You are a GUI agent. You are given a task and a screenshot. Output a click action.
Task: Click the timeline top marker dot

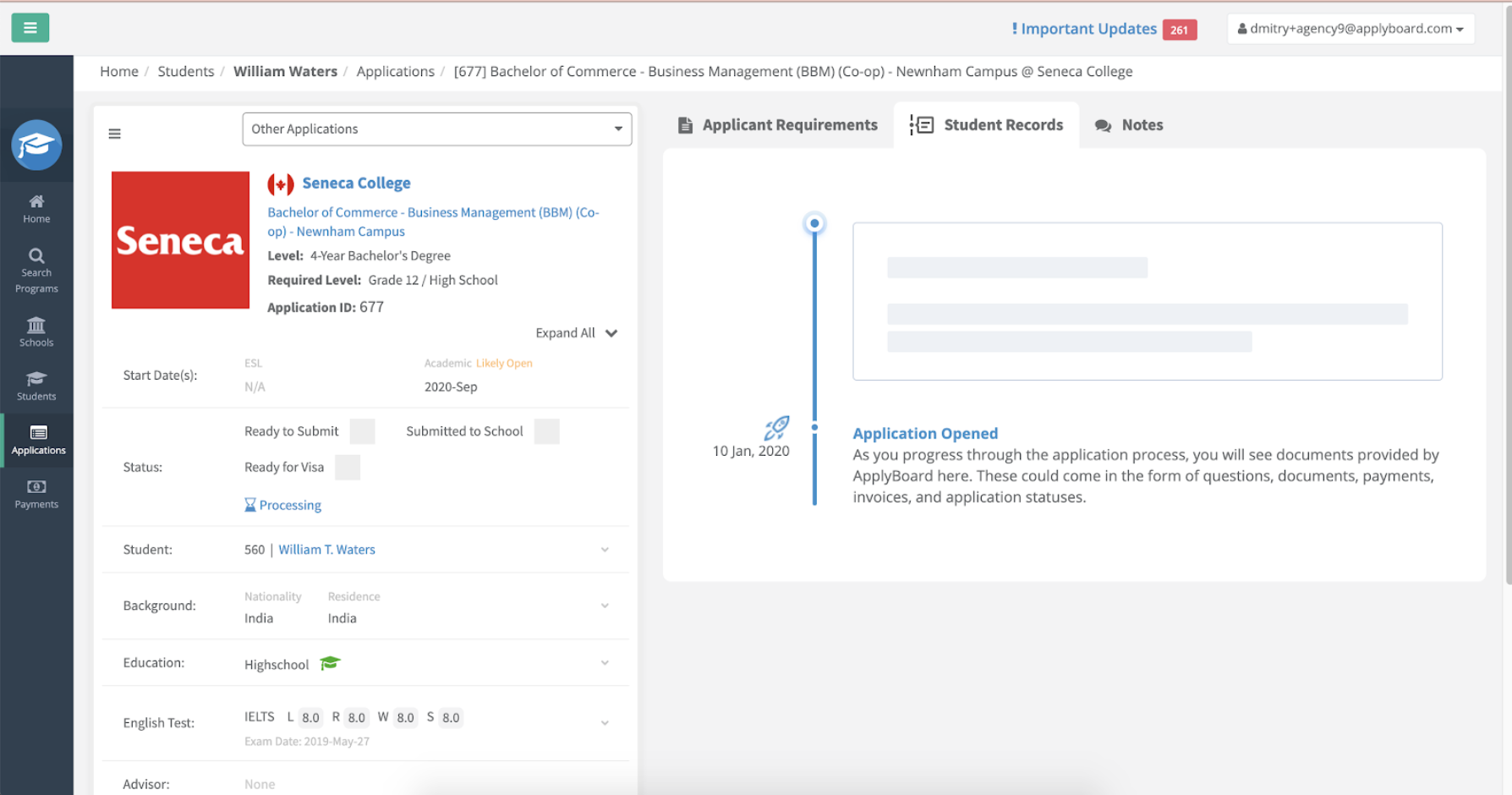814,223
